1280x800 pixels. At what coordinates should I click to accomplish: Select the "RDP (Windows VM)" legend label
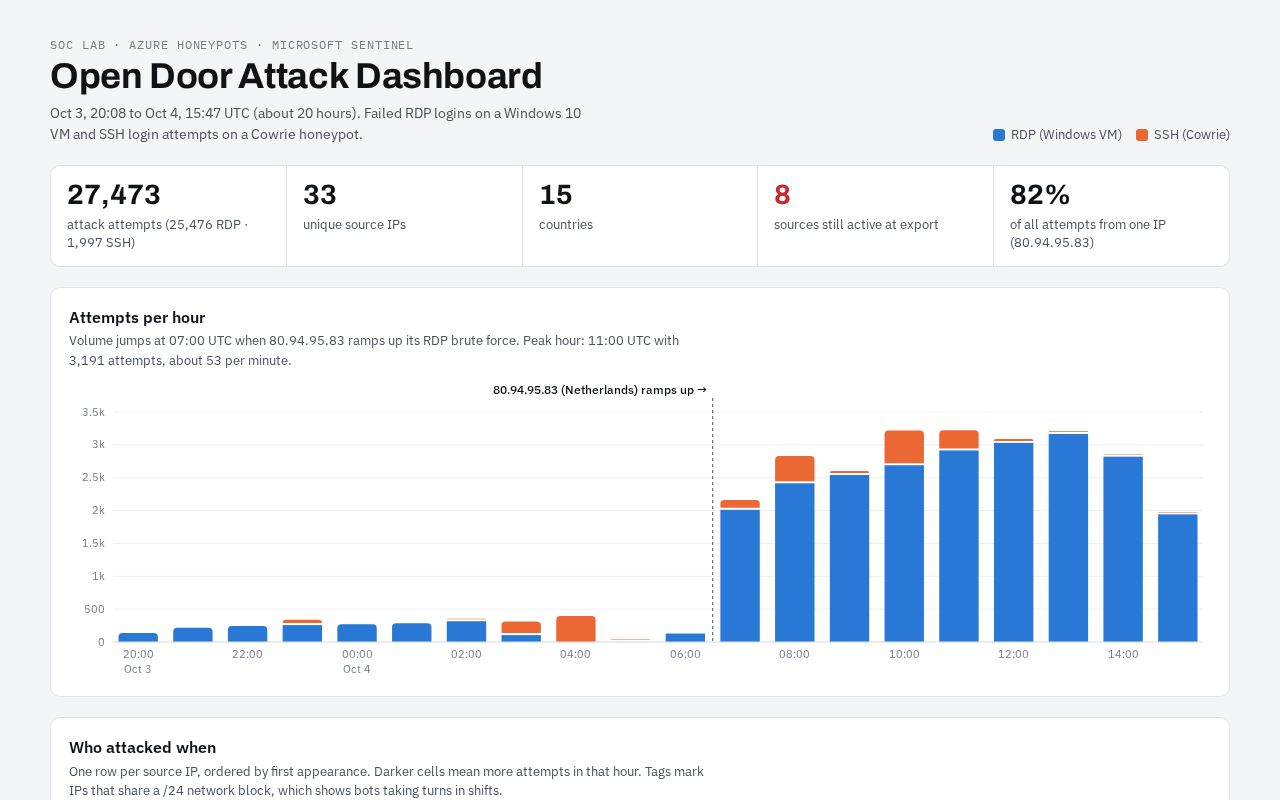(1066, 135)
